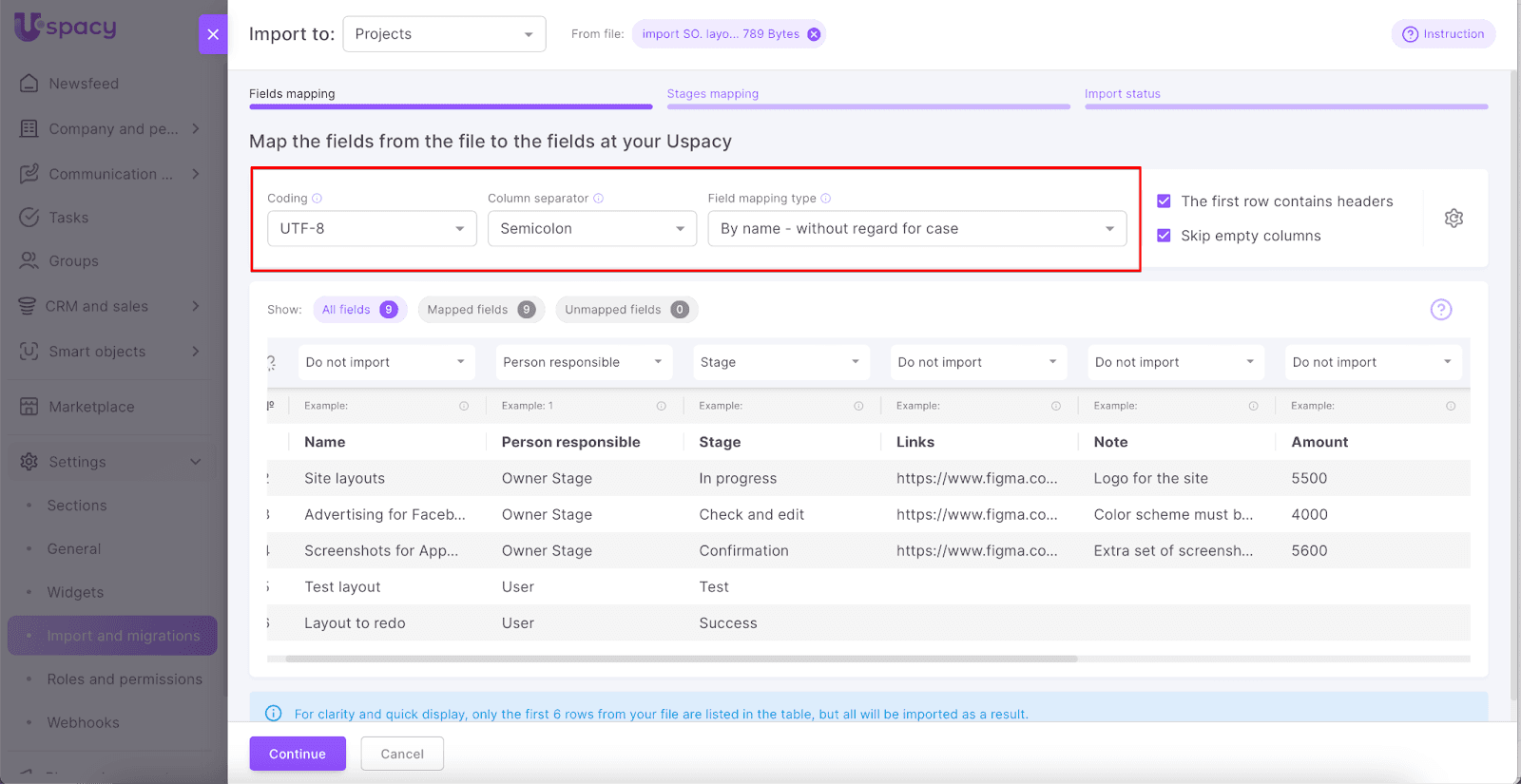The image size is (1521, 784).
Task: Select the Mapped fields filter
Action: point(480,310)
